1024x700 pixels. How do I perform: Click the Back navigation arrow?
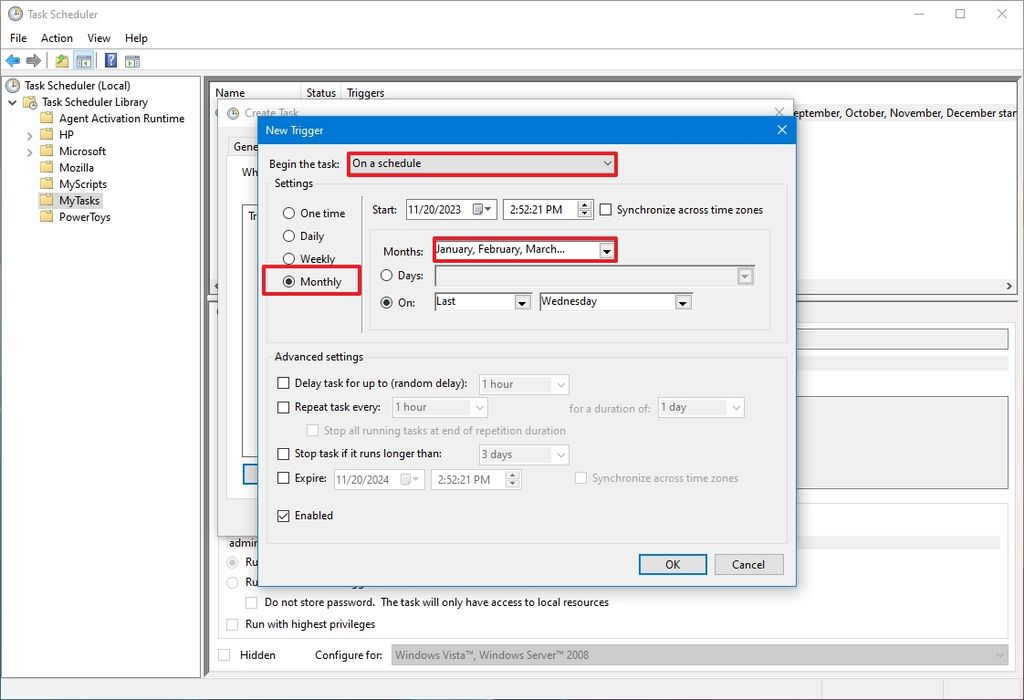(13, 60)
